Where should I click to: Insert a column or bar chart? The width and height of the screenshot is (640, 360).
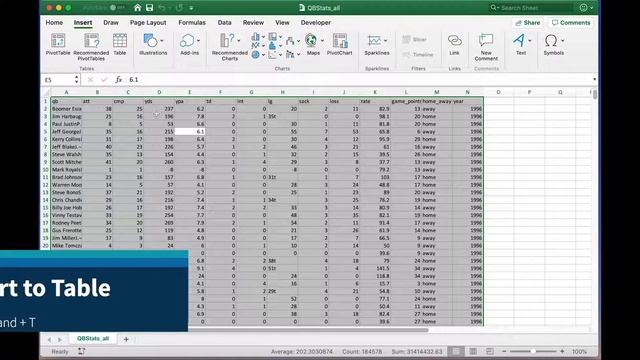[256, 37]
